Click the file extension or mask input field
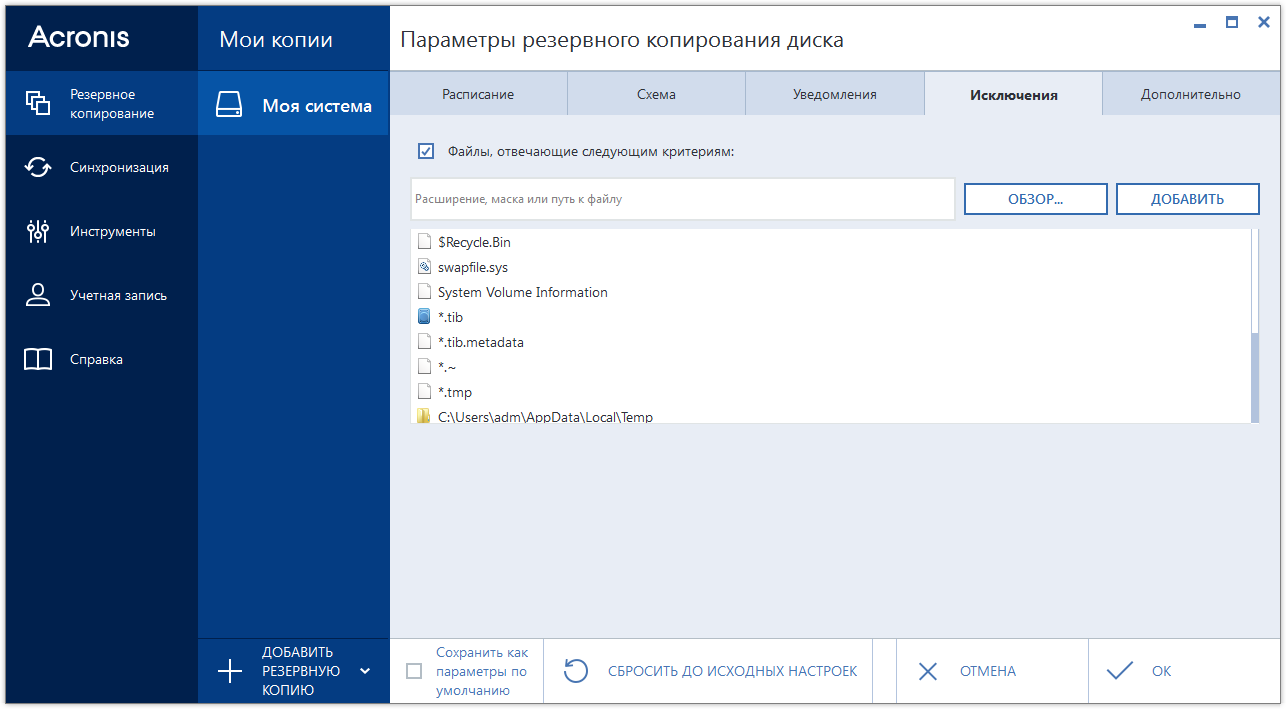 [x=683, y=199]
